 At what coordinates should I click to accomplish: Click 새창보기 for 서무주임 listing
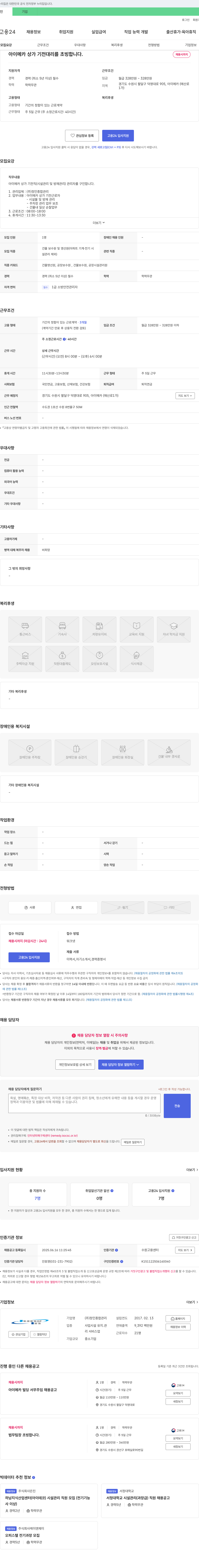[178, 1401]
